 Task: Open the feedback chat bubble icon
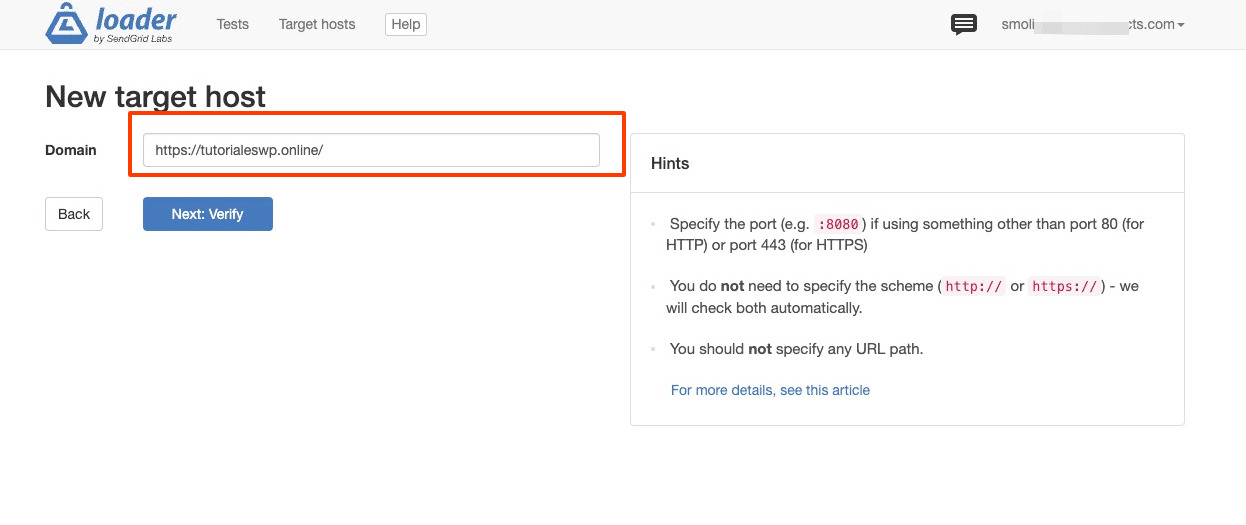coord(963,25)
